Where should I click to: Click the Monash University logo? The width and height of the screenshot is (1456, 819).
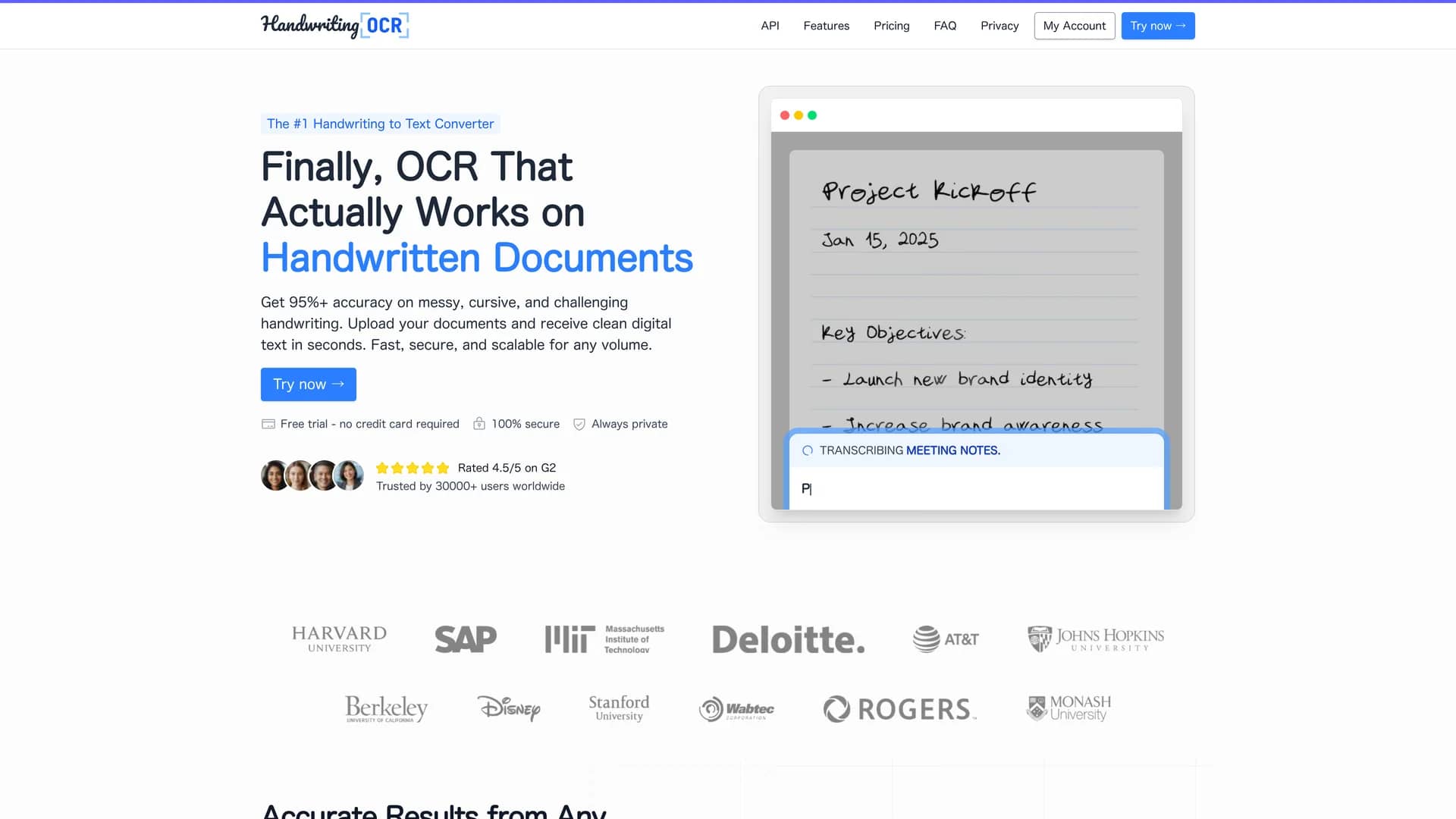[1068, 708]
